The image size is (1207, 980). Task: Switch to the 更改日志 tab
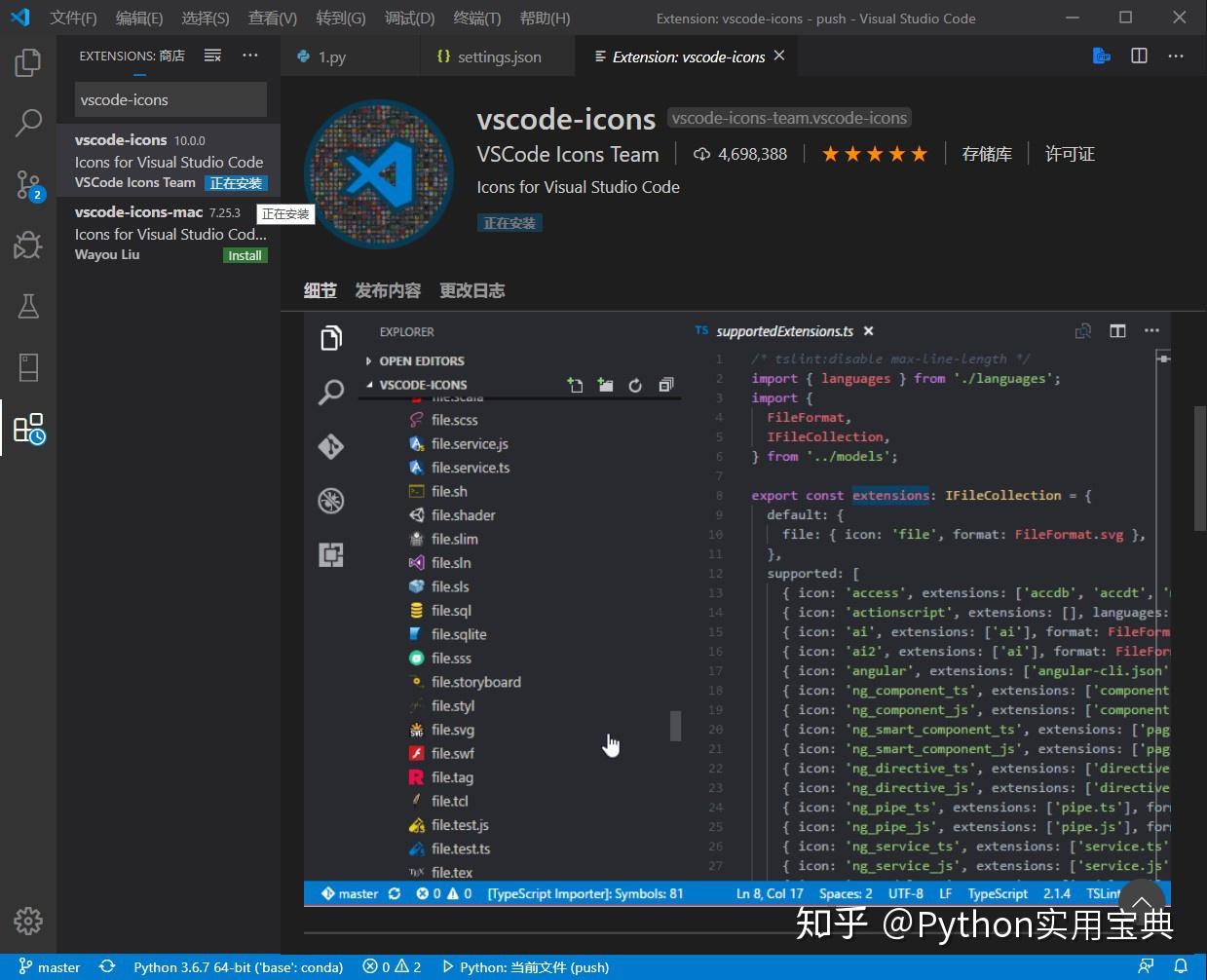[x=471, y=289]
